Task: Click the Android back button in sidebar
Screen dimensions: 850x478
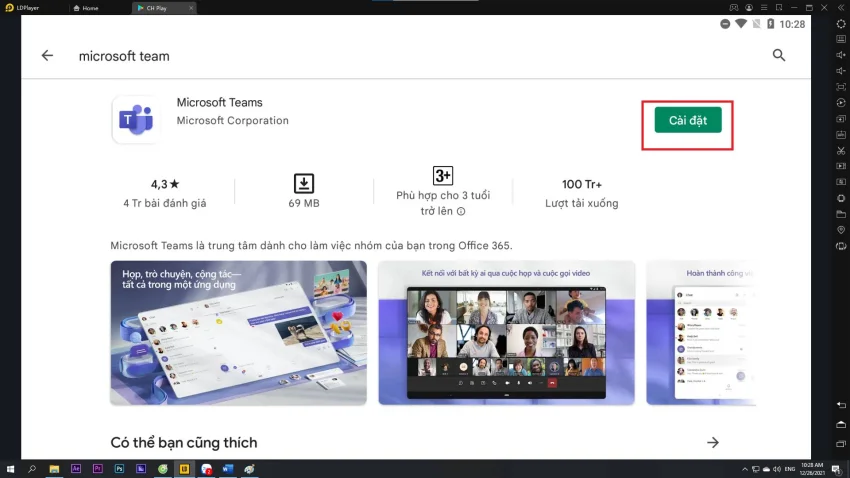Action: 841,405
